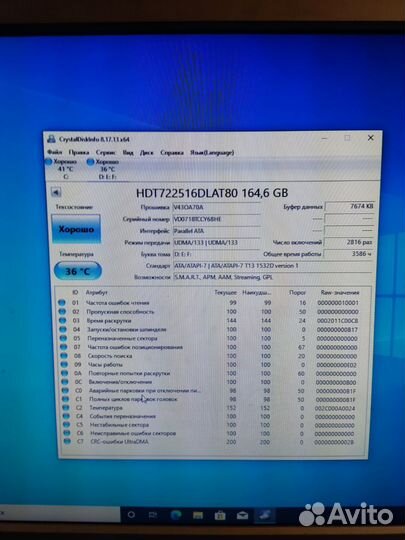Open Microsoft Store from the taskbar
405x540 pixels.
[x=220, y=516]
